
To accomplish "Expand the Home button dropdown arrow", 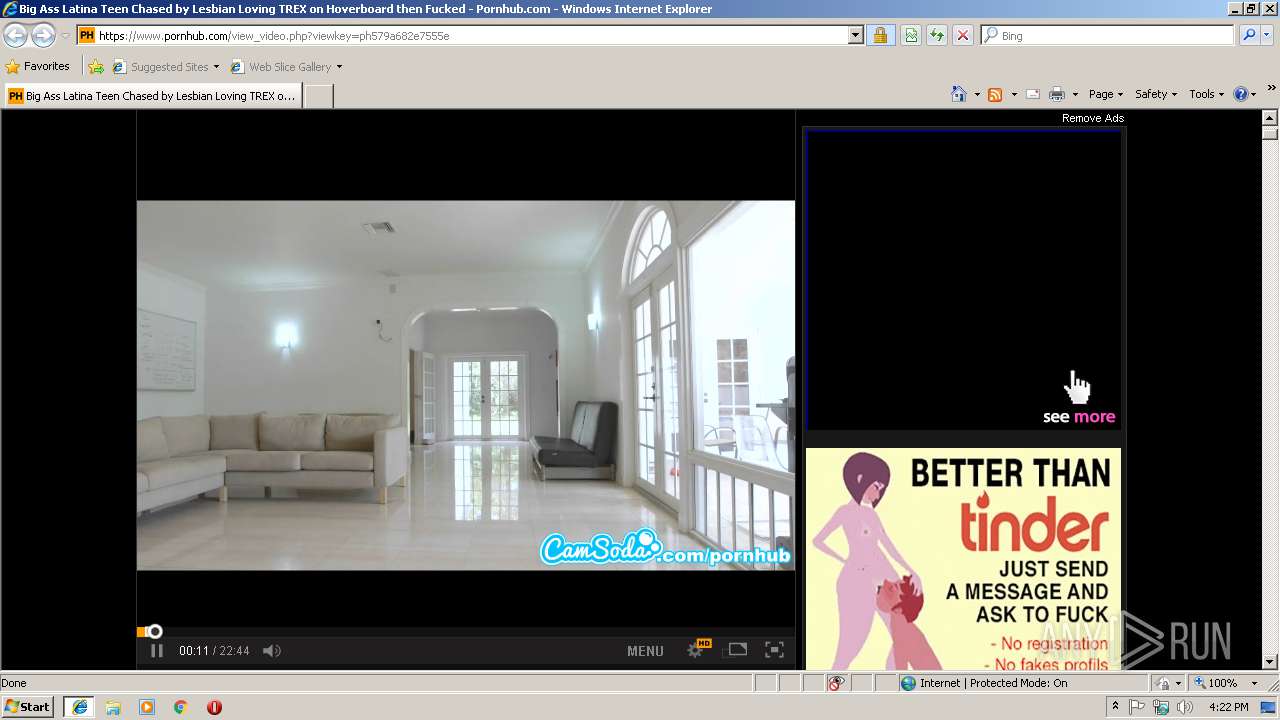I will click(x=976, y=94).
